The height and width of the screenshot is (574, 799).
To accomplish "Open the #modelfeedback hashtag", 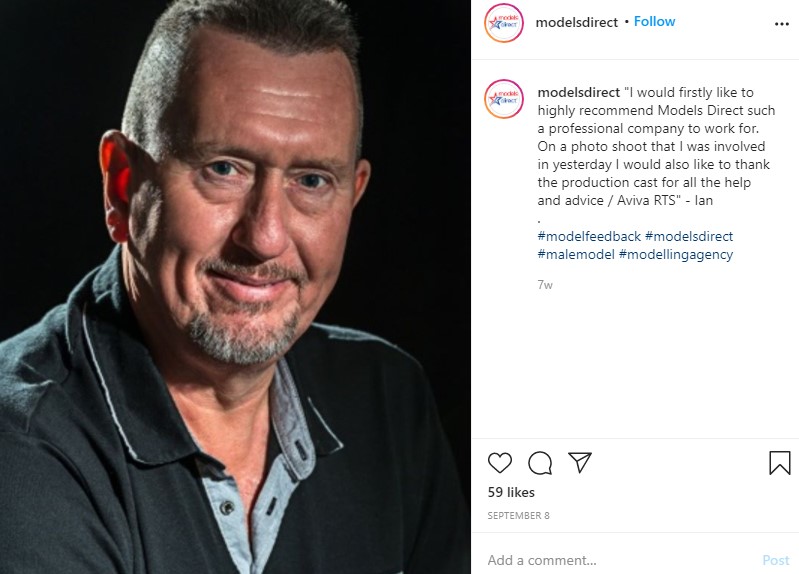I will [589, 236].
